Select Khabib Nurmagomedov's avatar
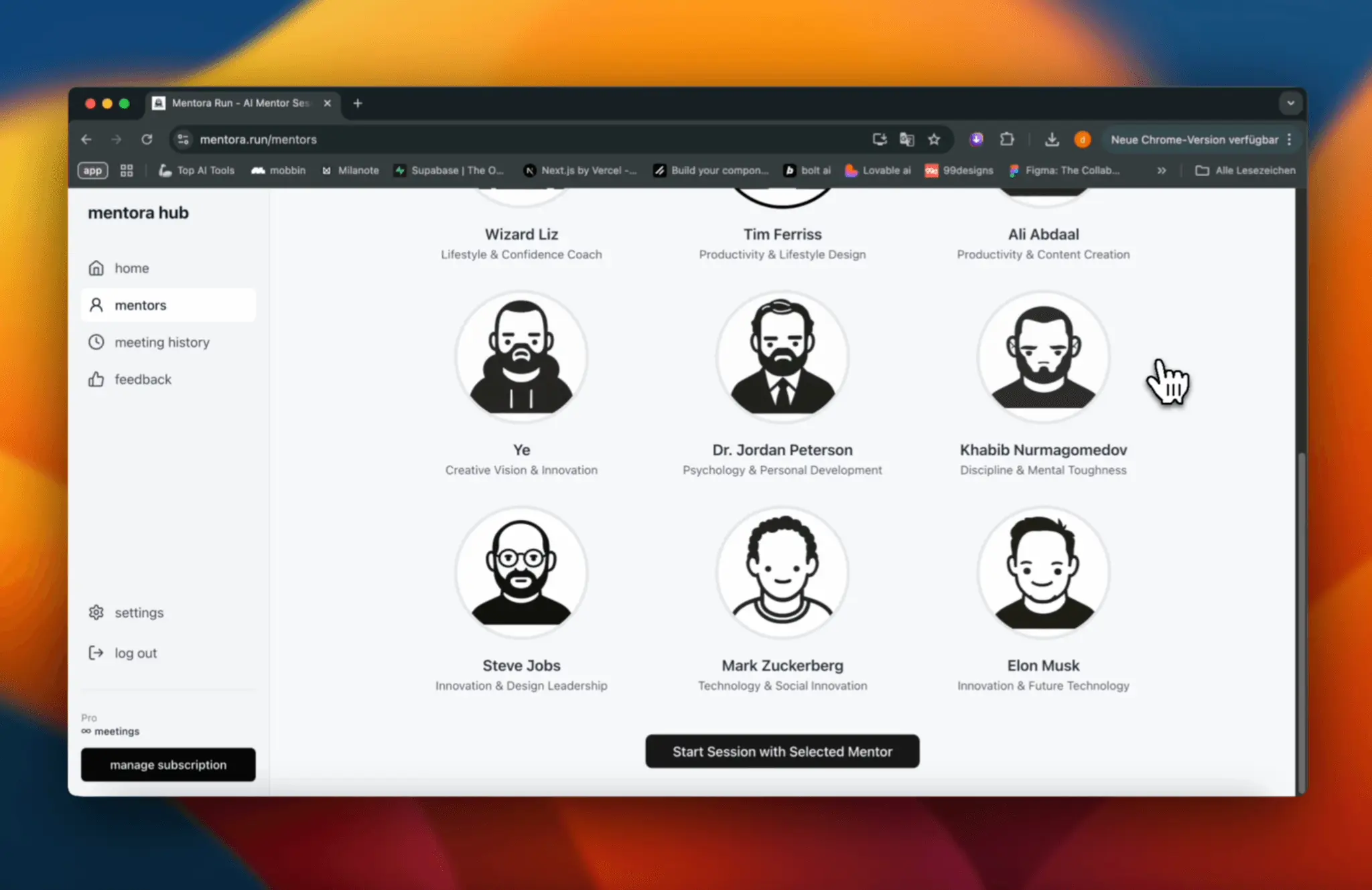 click(1044, 356)
